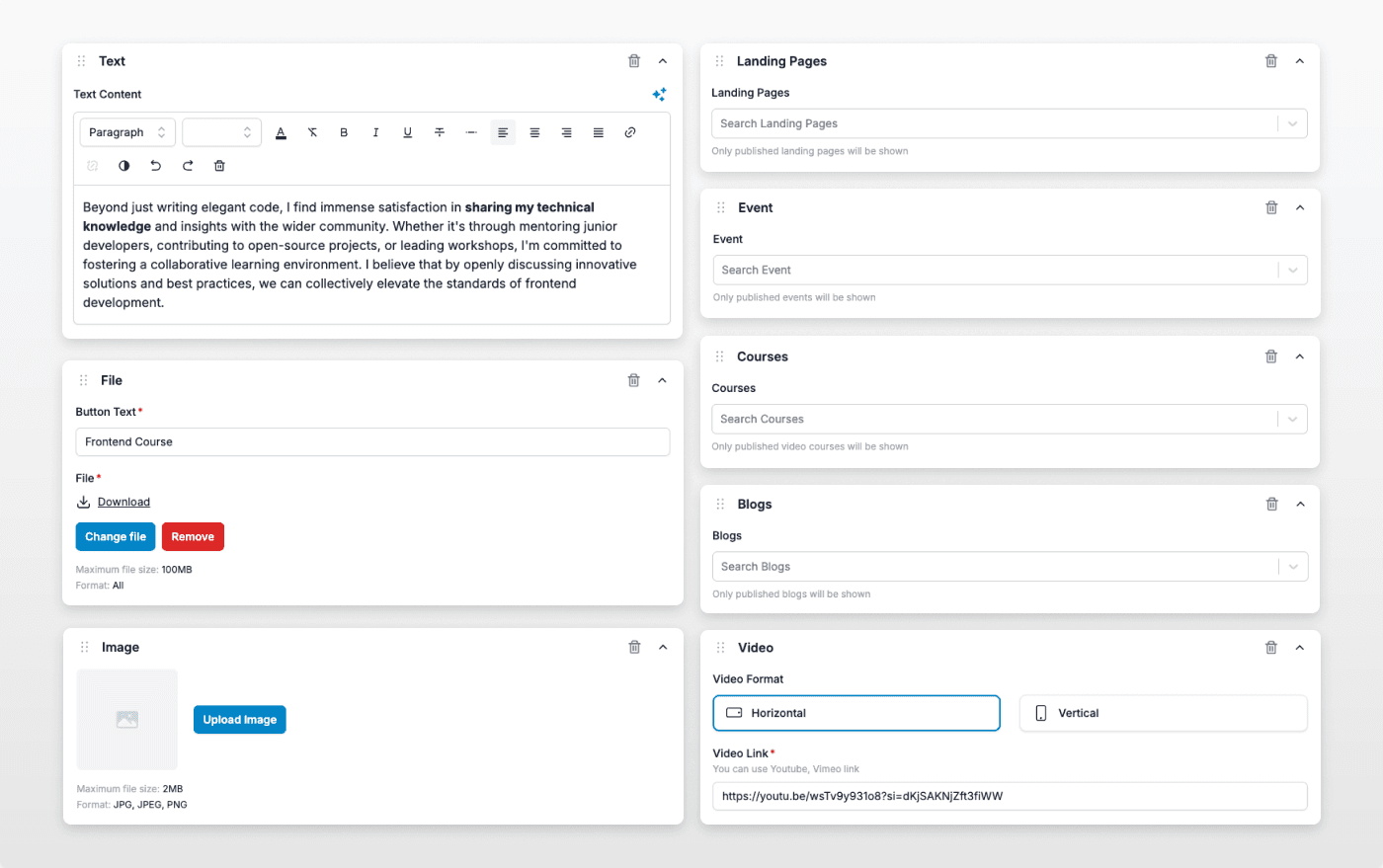The width and height of the screenshot is (1383, 868).
Task: Apply italic formatting to text
Action: tap(375, 132)
